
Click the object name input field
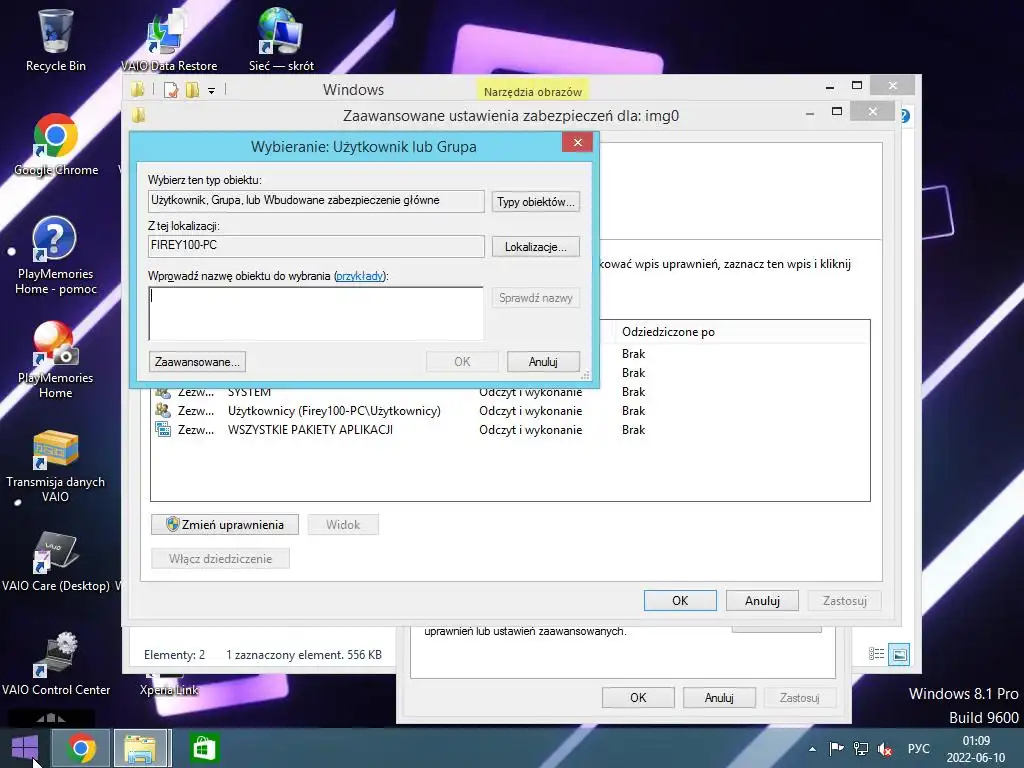coord(316,313)
